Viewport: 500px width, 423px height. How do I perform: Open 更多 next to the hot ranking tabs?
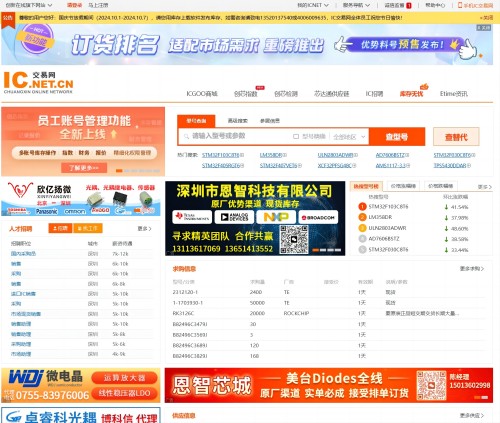pyautogui.click(x=485, y=187)
